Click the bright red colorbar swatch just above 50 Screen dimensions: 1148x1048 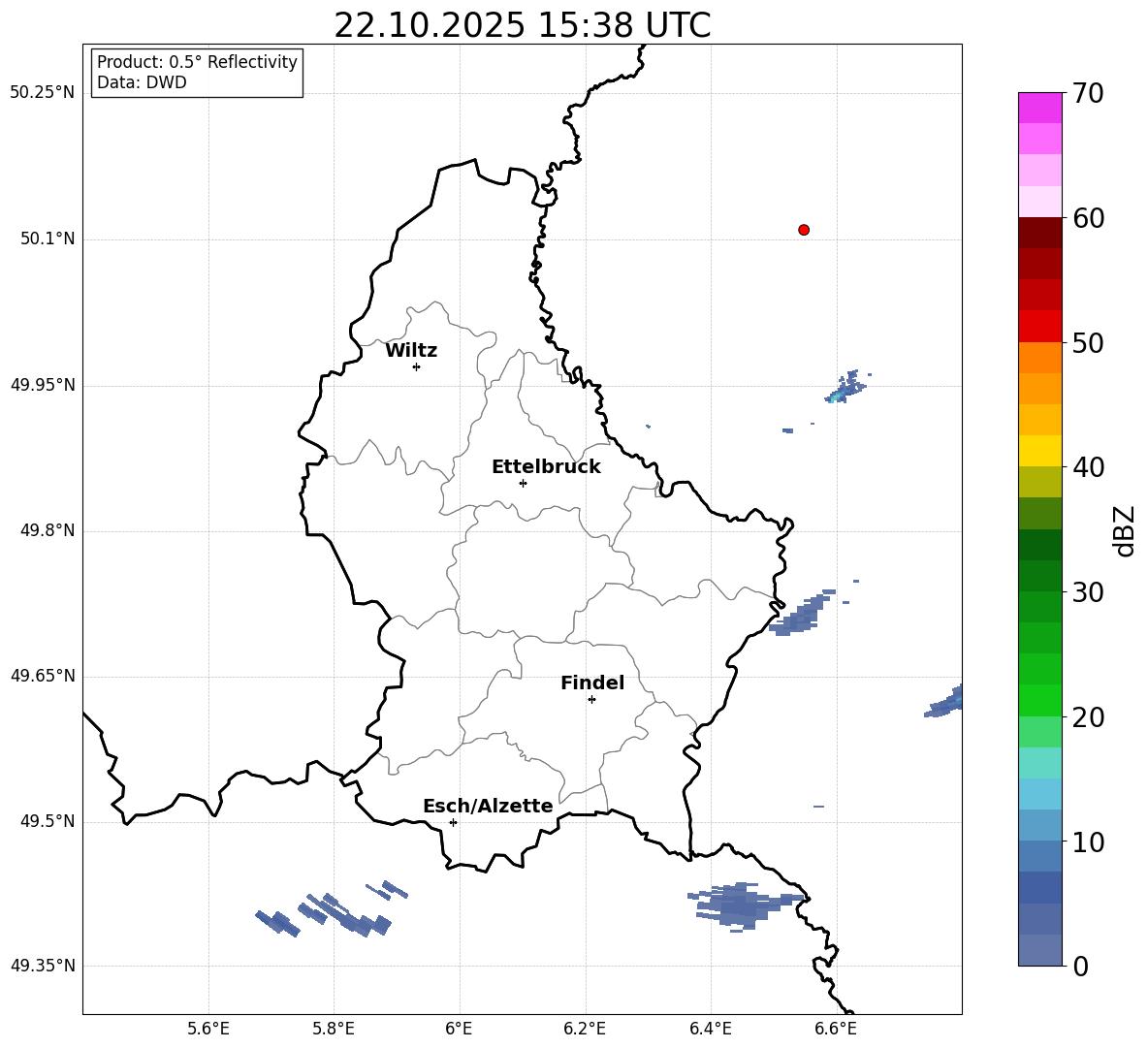(1039, 327)
